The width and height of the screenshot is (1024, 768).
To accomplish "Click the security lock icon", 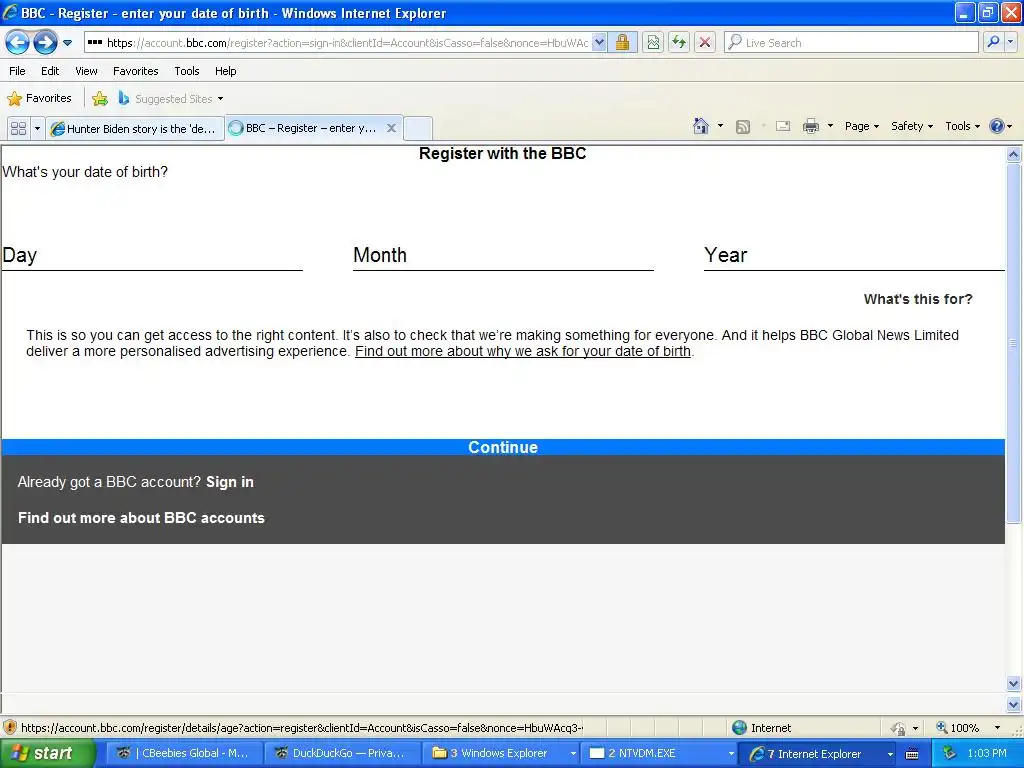I will pos(622,42).
